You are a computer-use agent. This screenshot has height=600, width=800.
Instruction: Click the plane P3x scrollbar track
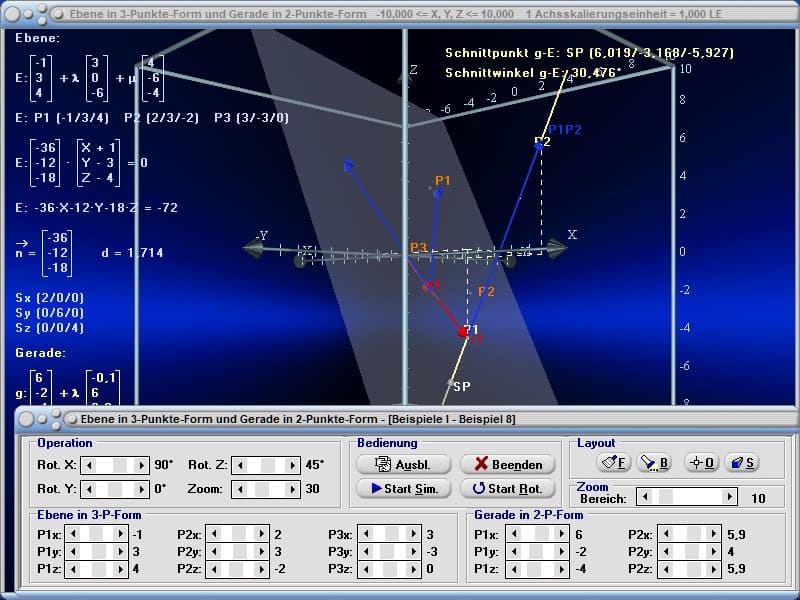[390, 534]
